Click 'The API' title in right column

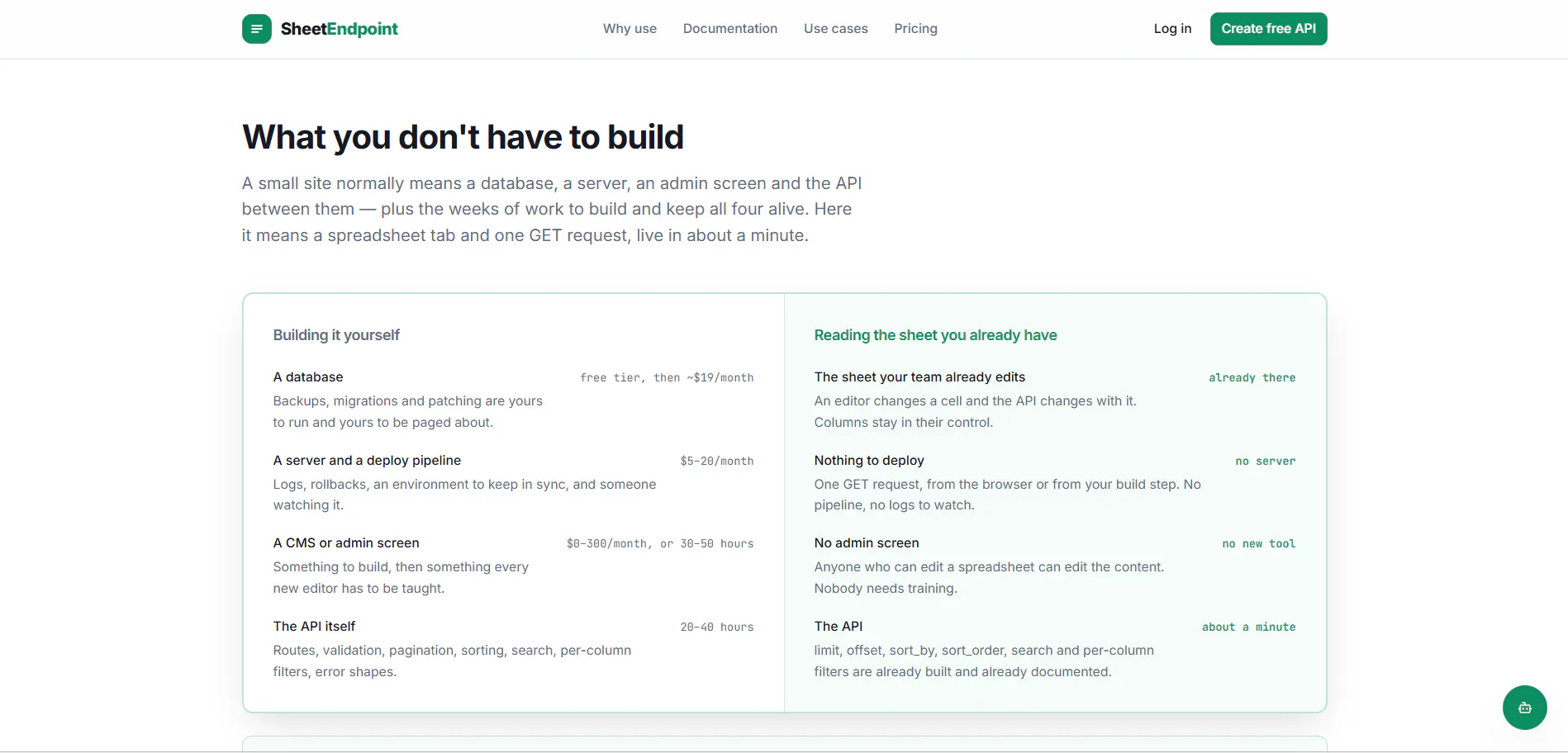[839, 627]
